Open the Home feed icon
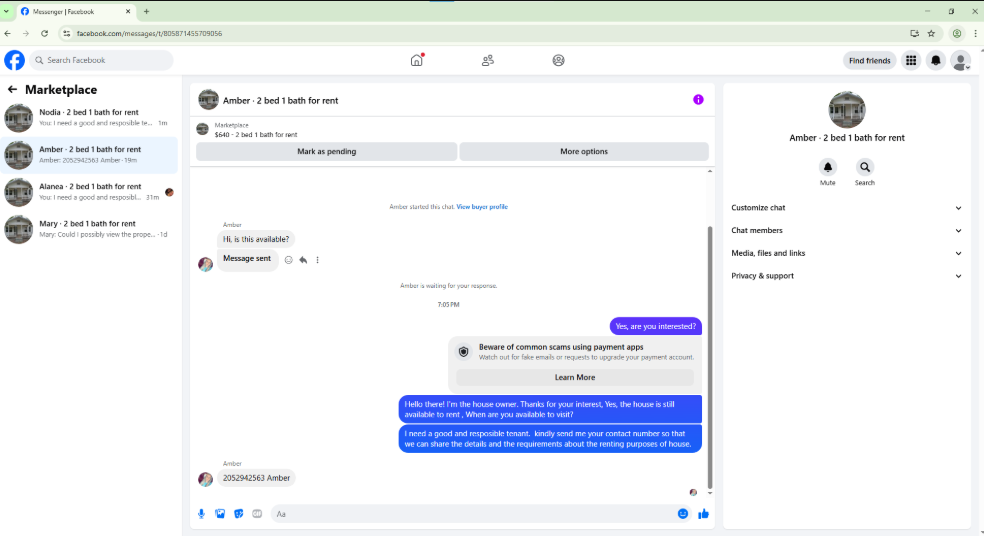Viewport: 984px width, 536px height. coord(417,60)
